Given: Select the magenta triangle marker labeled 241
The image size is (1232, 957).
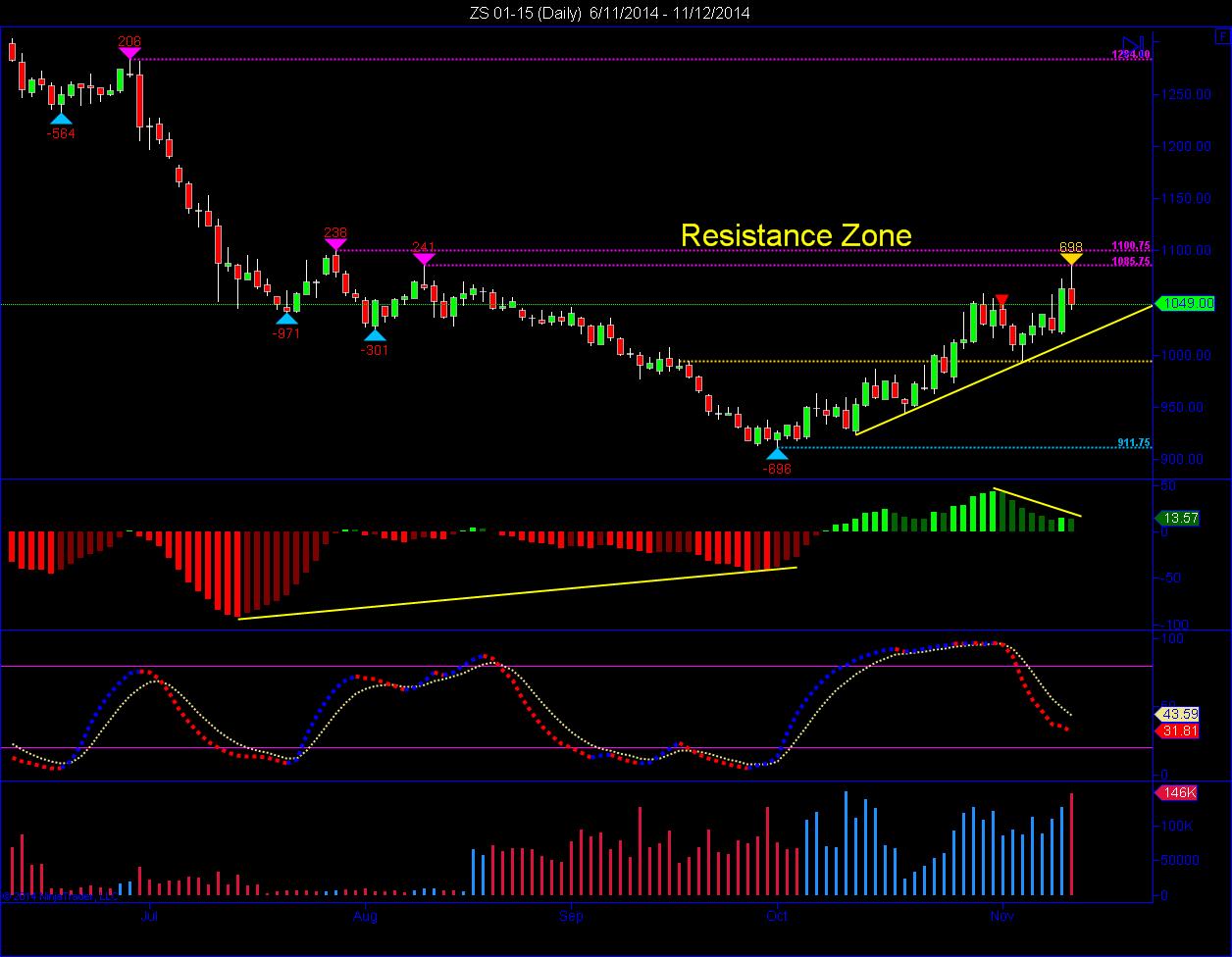Looking at the screenshot, I should click(424, 260).
